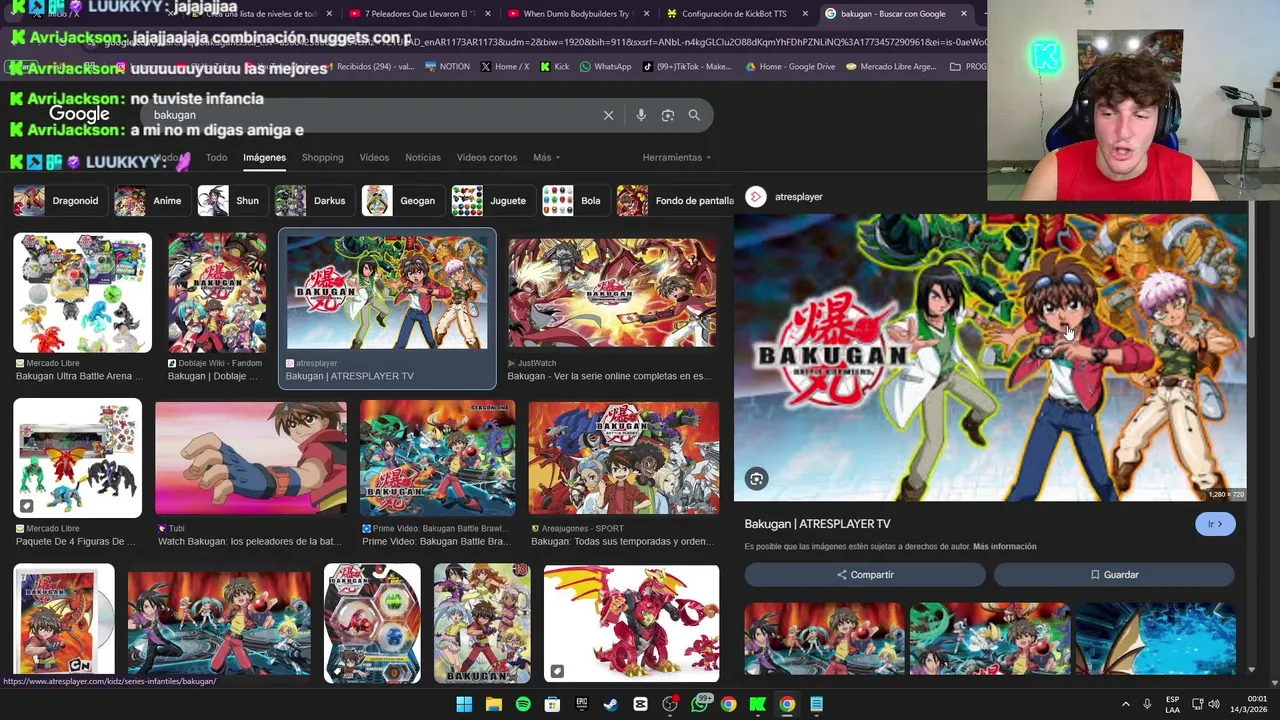Image resolution: width=1280 pixels, height=720 pixels.
Task: Open the Home / X bookmark
Action: click(505, 67)
